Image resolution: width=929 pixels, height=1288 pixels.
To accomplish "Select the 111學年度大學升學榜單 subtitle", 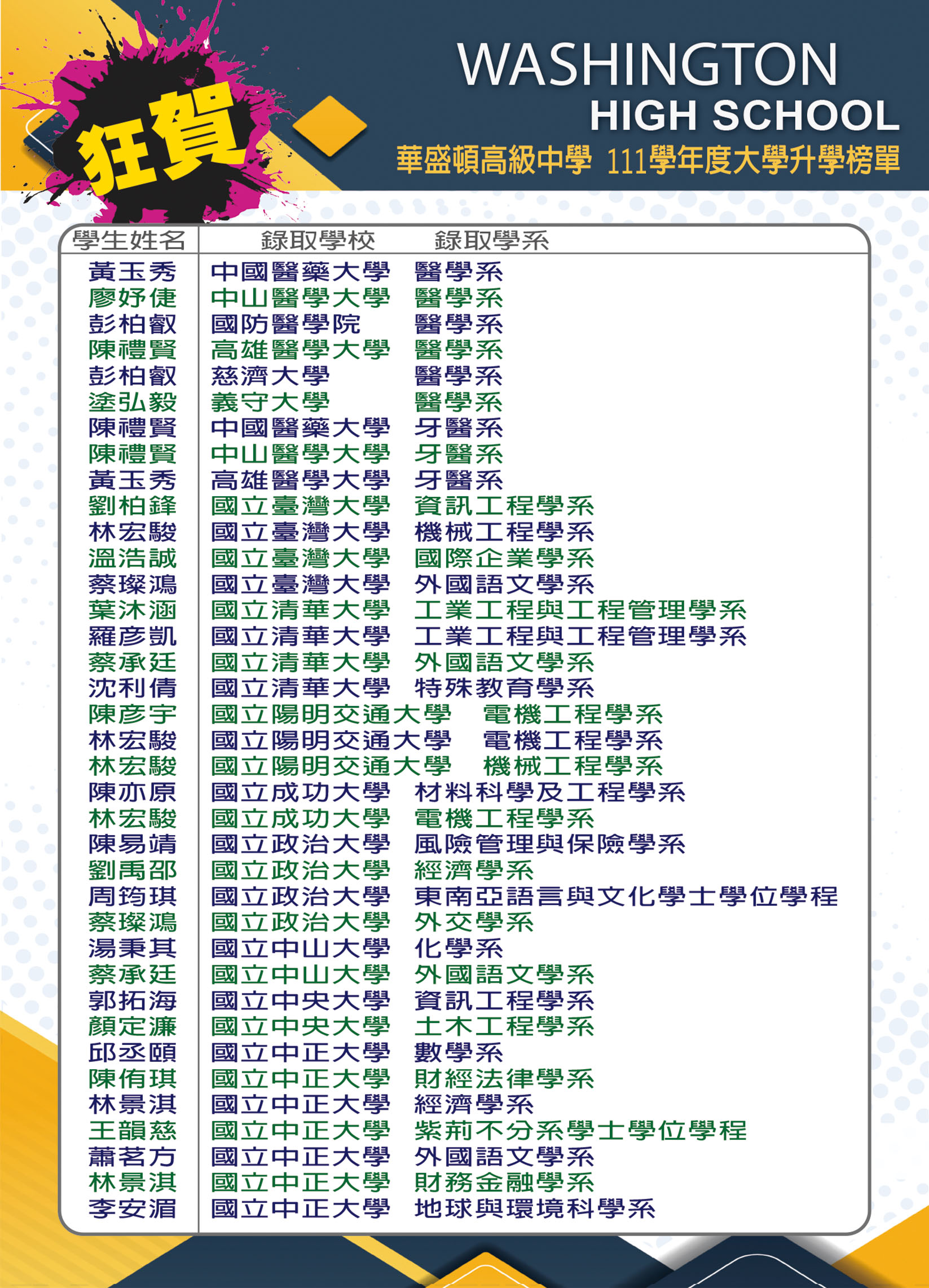I will coord(754,160).
